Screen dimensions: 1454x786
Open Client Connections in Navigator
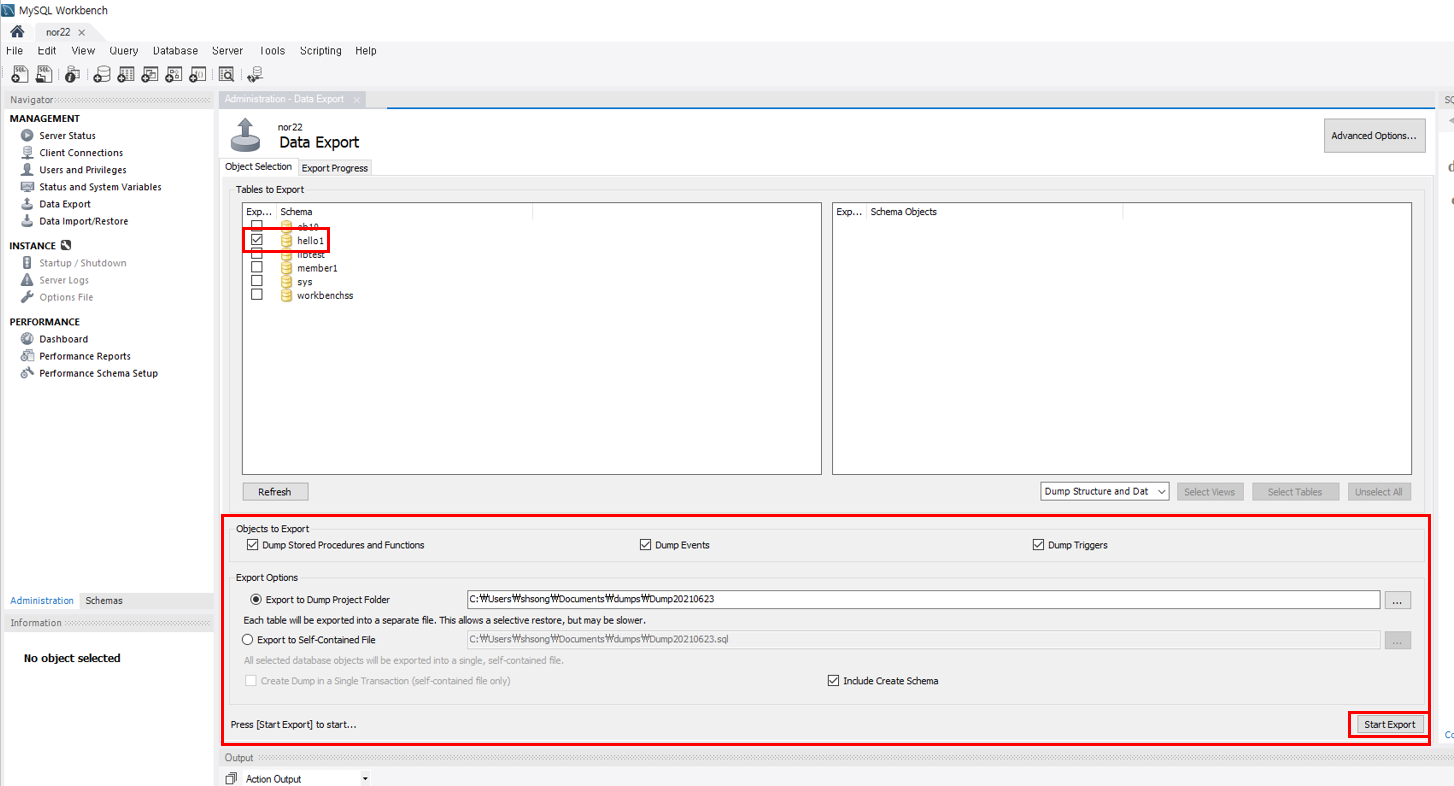point(81,153)
